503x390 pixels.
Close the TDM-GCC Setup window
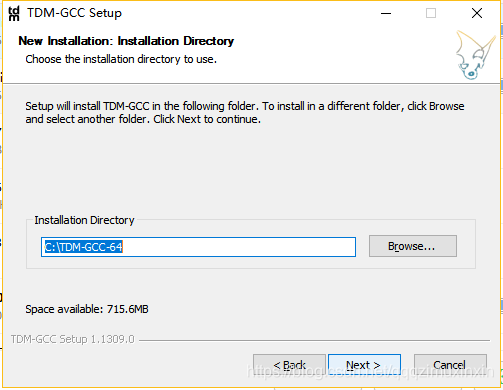477,13
